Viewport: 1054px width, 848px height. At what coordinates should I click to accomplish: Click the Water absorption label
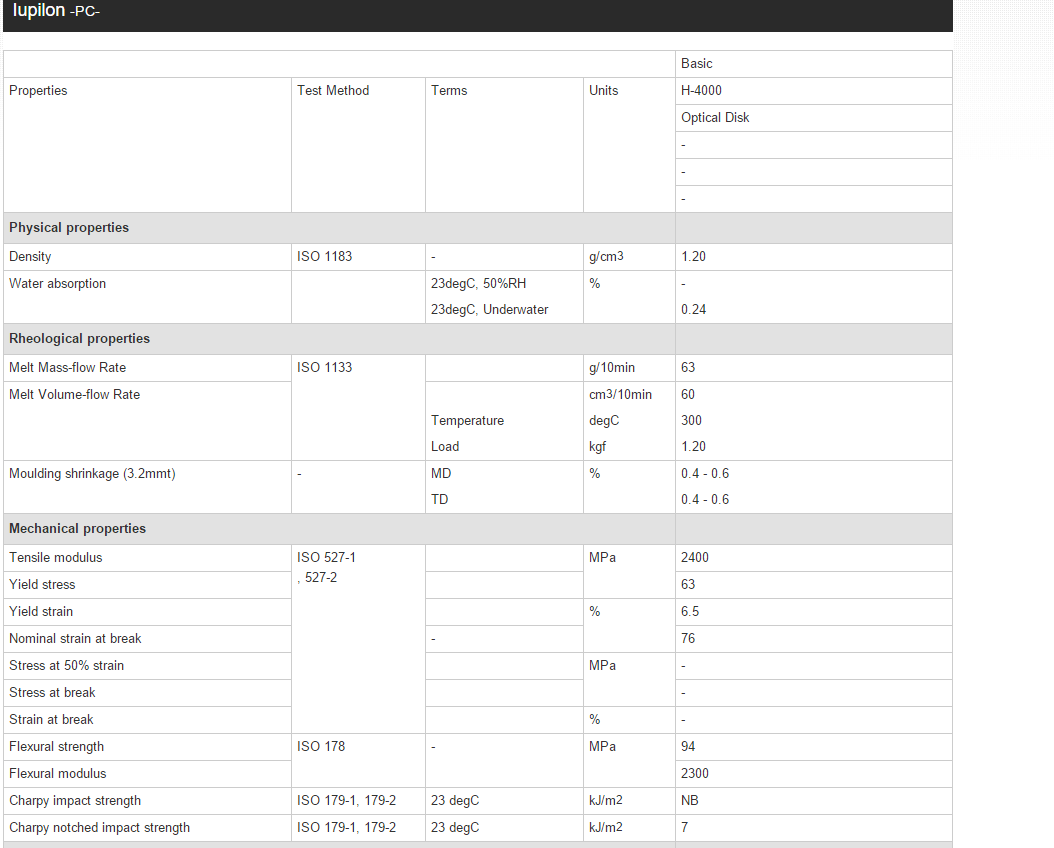58,284
